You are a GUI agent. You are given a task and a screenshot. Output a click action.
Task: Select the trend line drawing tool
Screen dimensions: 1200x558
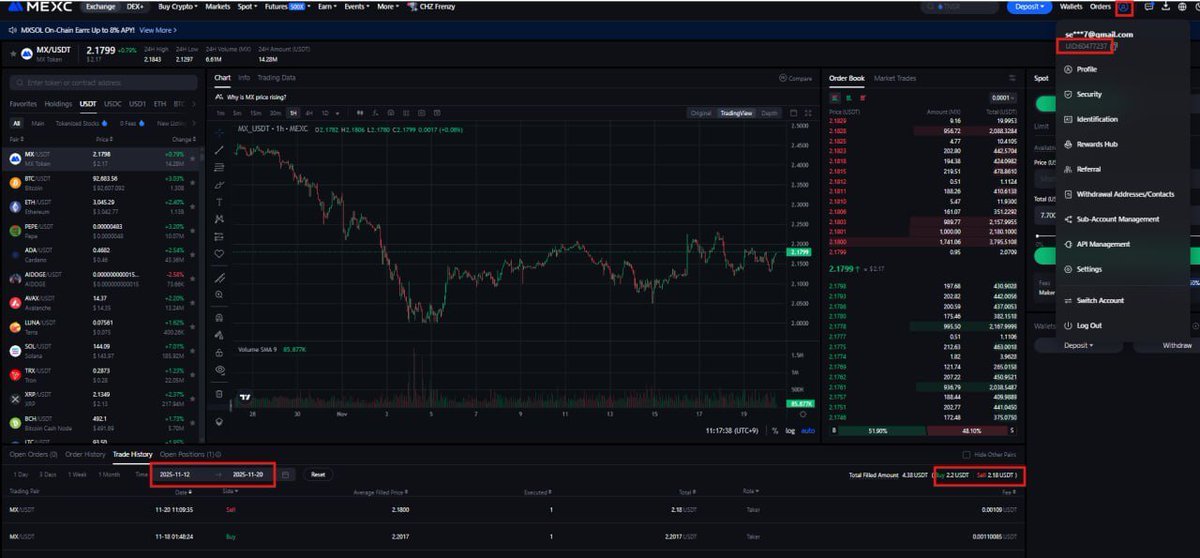(x=219, y=149)
